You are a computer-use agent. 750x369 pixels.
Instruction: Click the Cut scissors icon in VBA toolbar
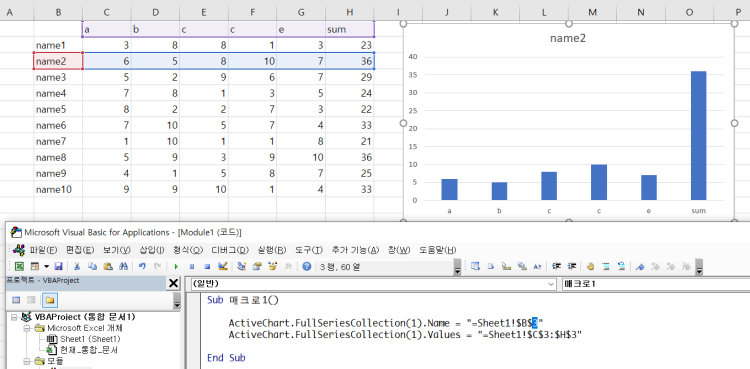[77, 266]
